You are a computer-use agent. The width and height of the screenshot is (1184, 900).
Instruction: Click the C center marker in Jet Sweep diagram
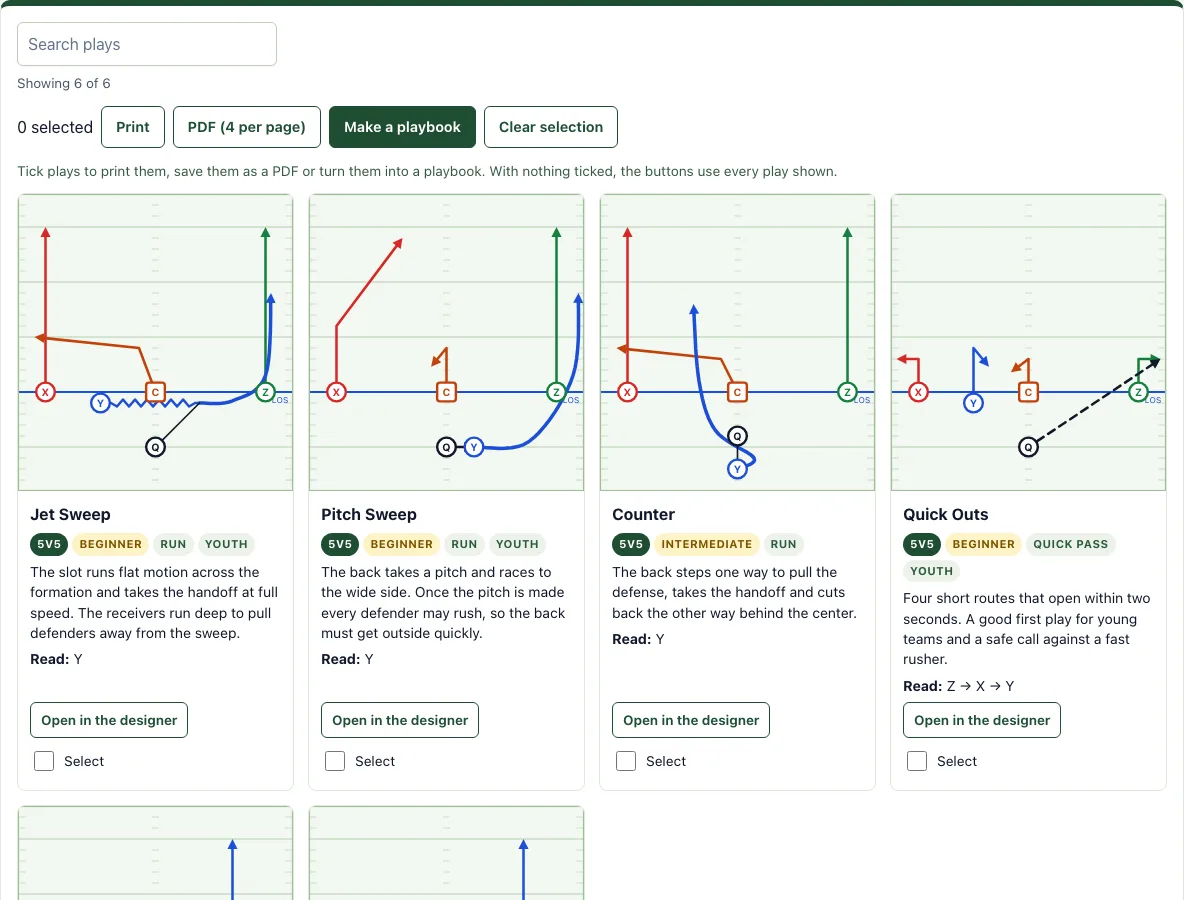point(156,392)
